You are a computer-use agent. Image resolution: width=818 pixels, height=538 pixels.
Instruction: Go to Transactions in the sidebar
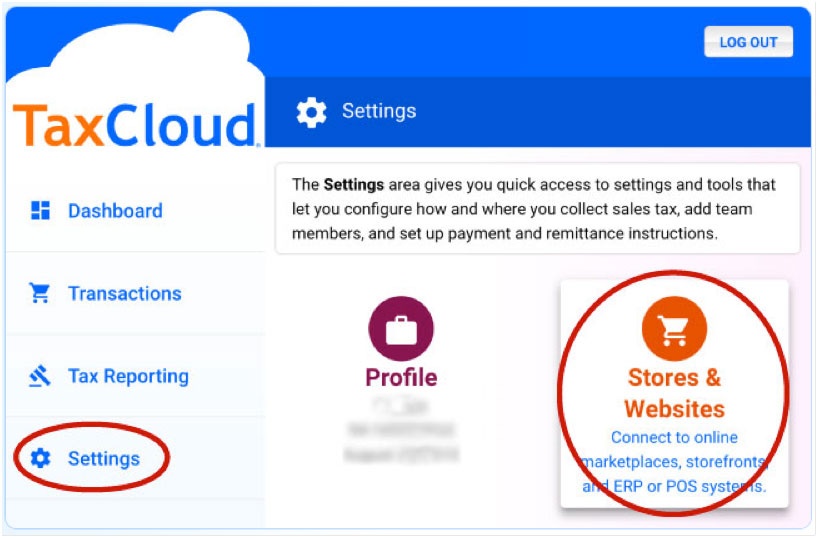(x=125, y=294)
